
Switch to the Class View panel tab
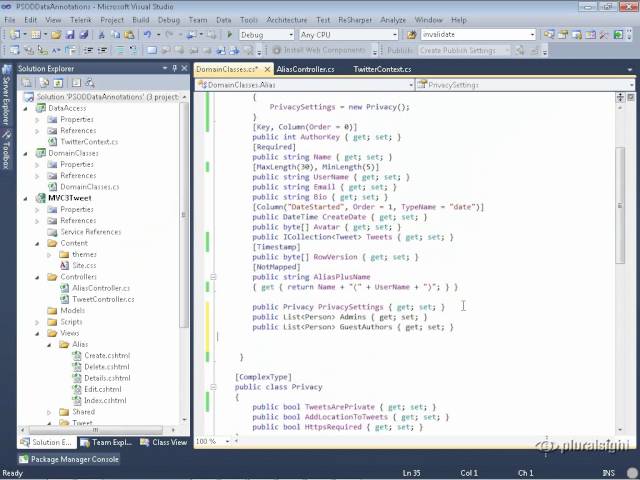click(x=164, y=442)
